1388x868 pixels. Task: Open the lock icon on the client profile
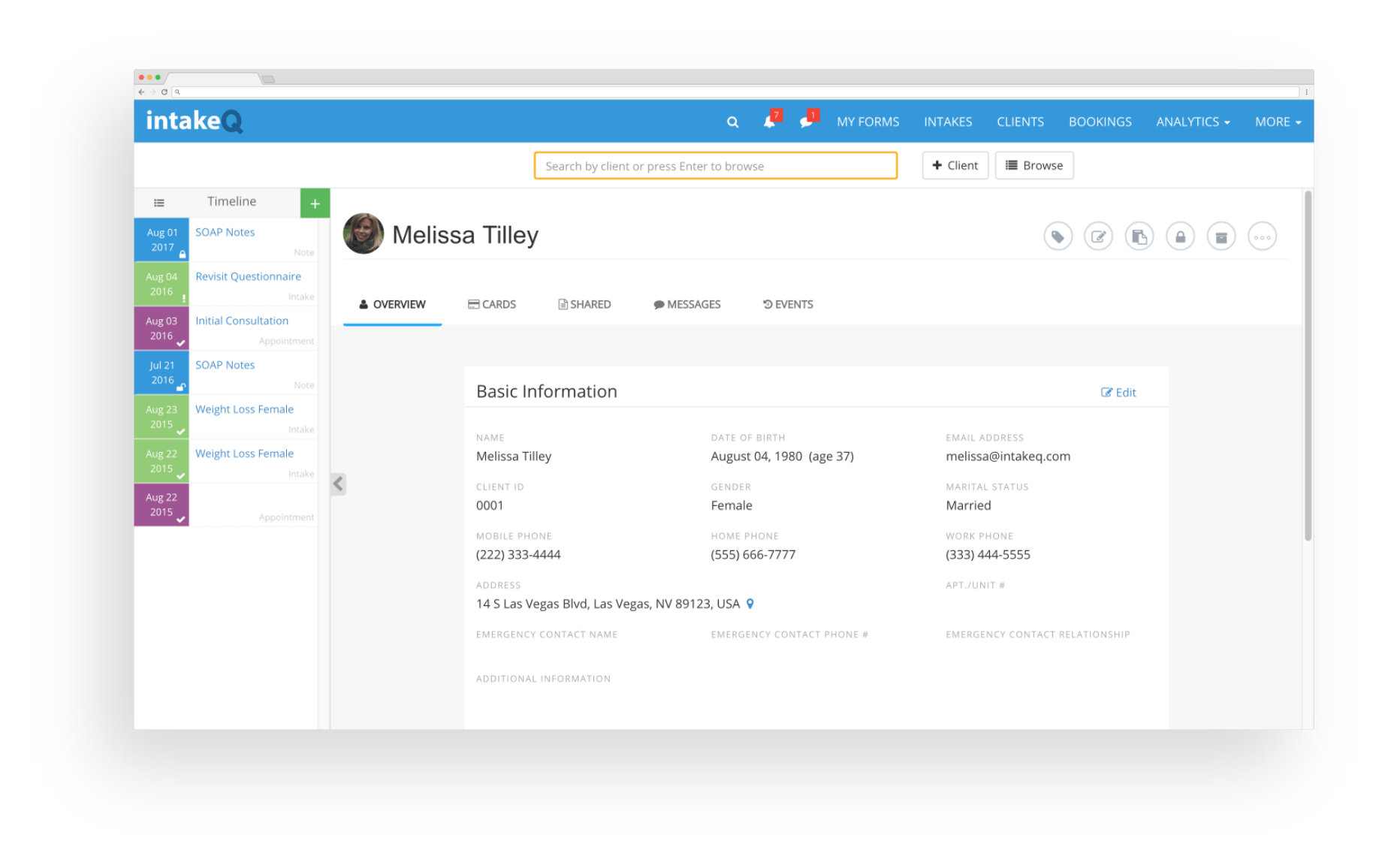1180,236
